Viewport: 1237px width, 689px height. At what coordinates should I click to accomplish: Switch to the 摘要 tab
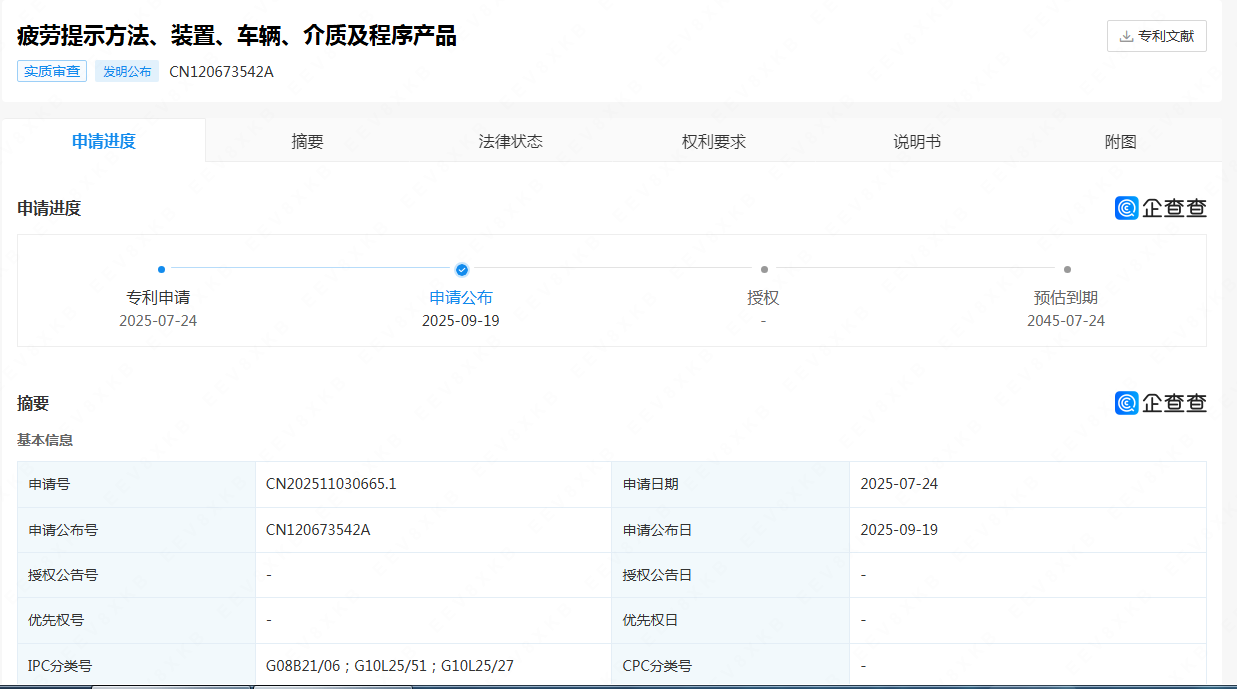pyautogui.click(x=307, y=142)
